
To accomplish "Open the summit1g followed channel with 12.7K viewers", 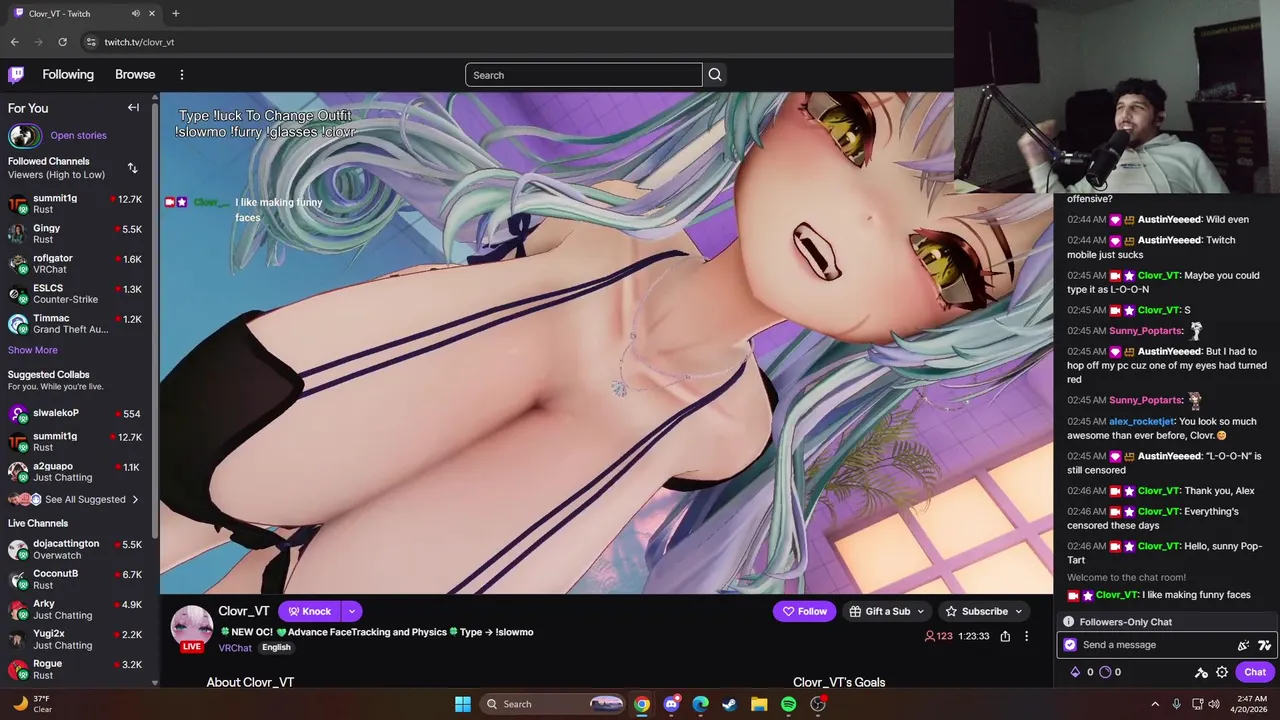I will tap(75, 204).
